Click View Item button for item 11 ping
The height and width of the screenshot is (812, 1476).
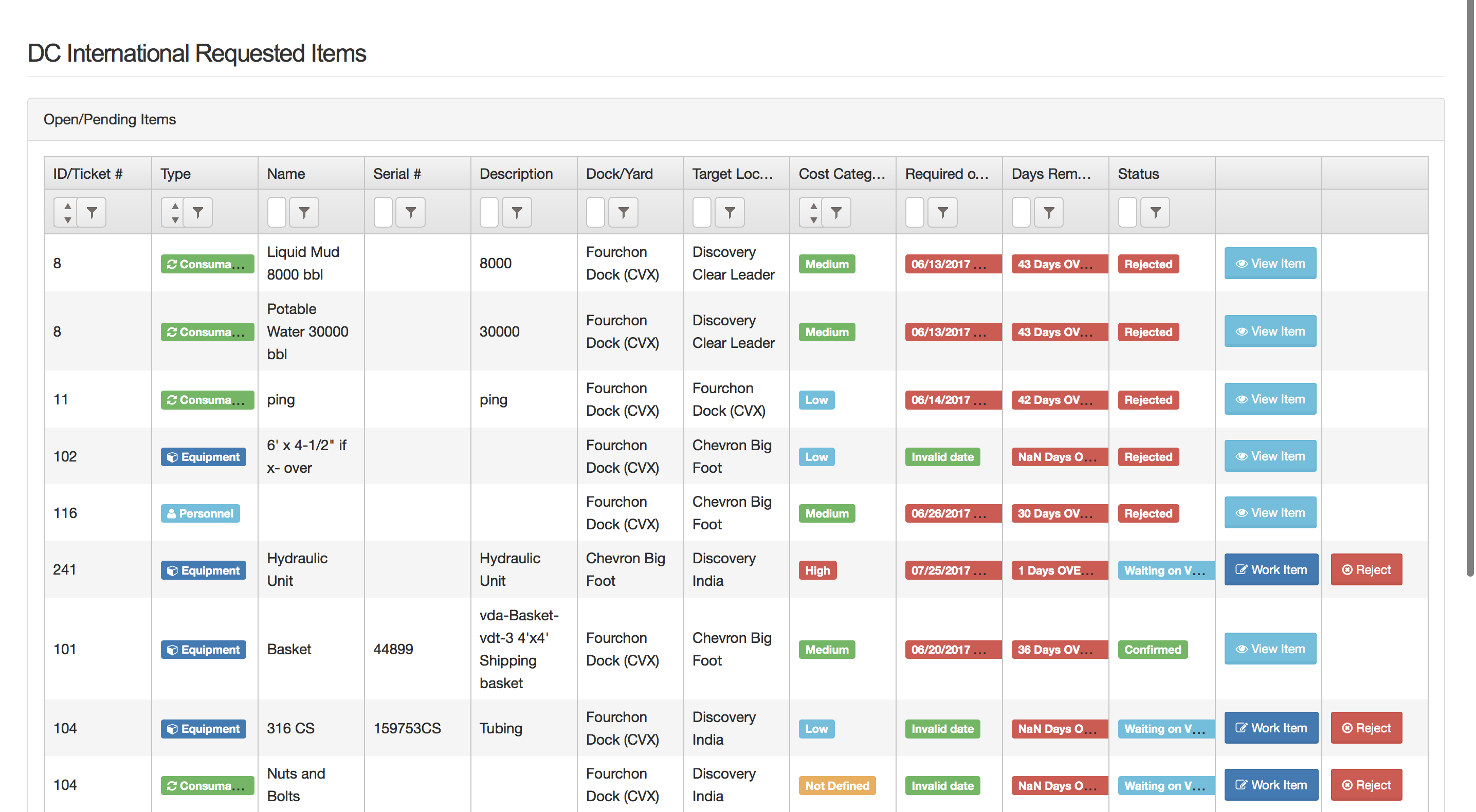[1270, 398]
